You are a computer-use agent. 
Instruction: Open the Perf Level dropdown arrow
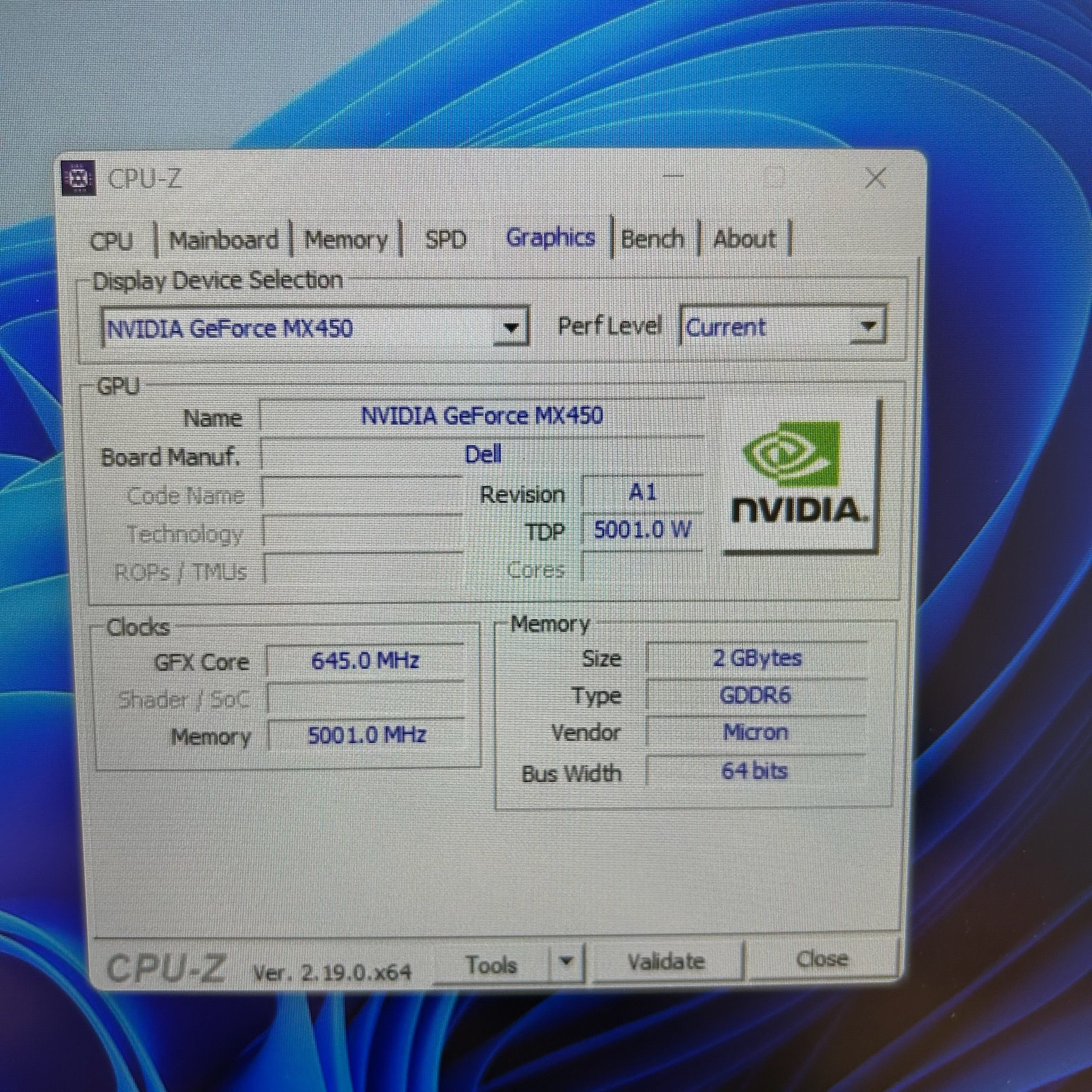pyautogui.click(x=868, y=326)
